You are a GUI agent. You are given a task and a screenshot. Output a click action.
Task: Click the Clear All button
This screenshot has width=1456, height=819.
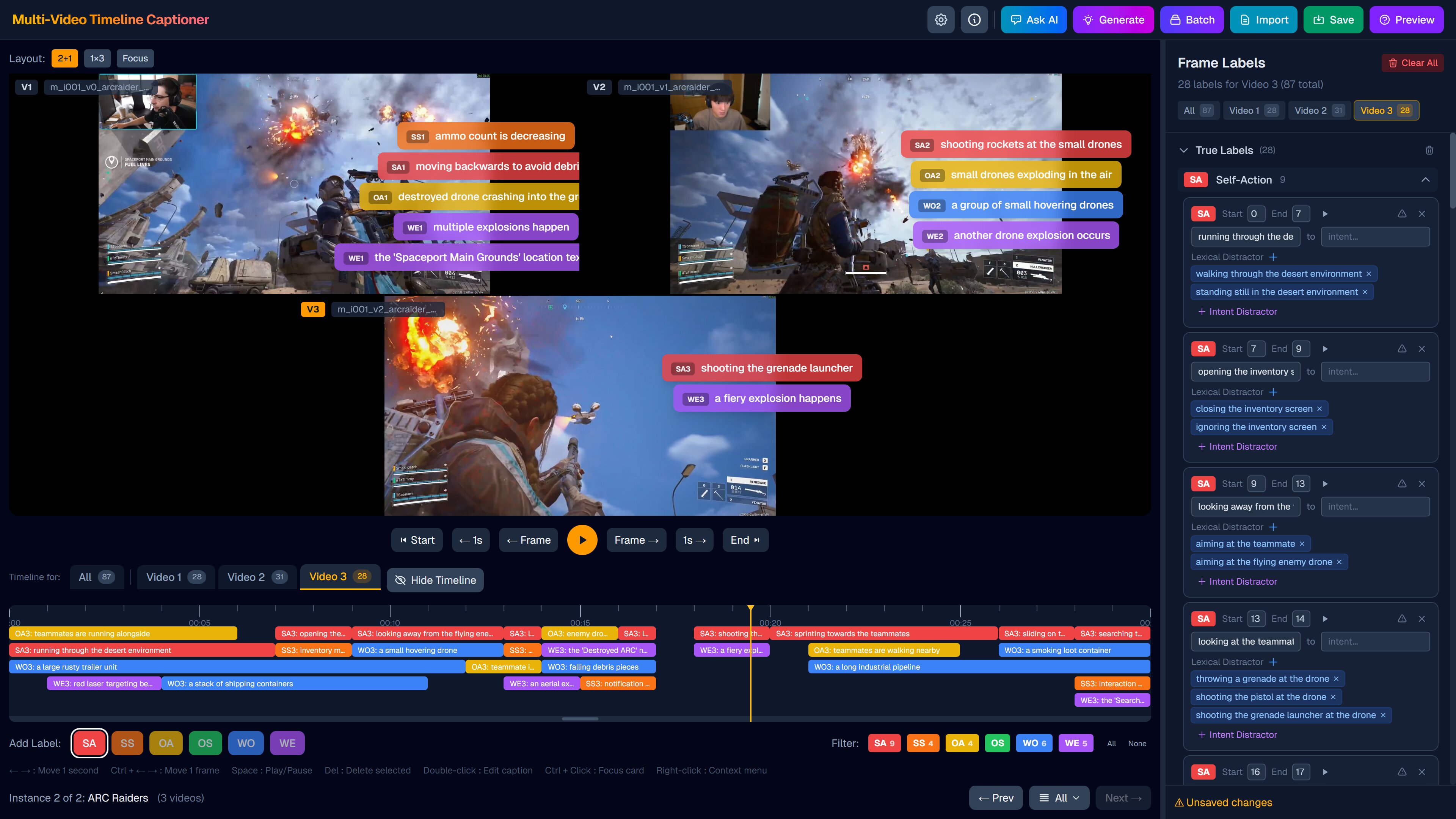click(1412, 63)
